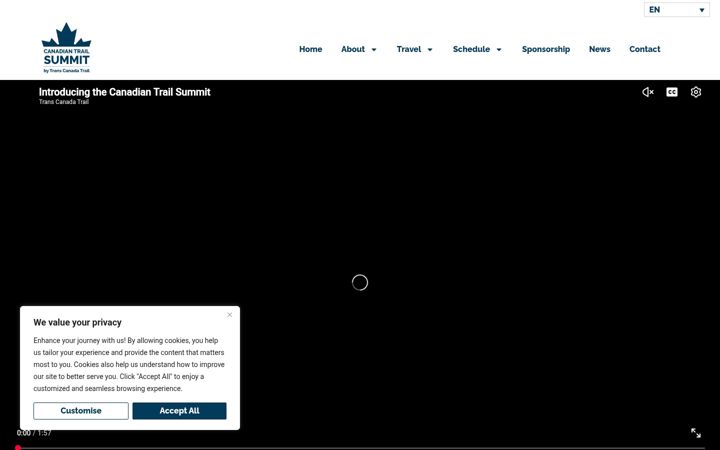Open the EN language selector
Screen dimensions: 720x450
[676, 10]
